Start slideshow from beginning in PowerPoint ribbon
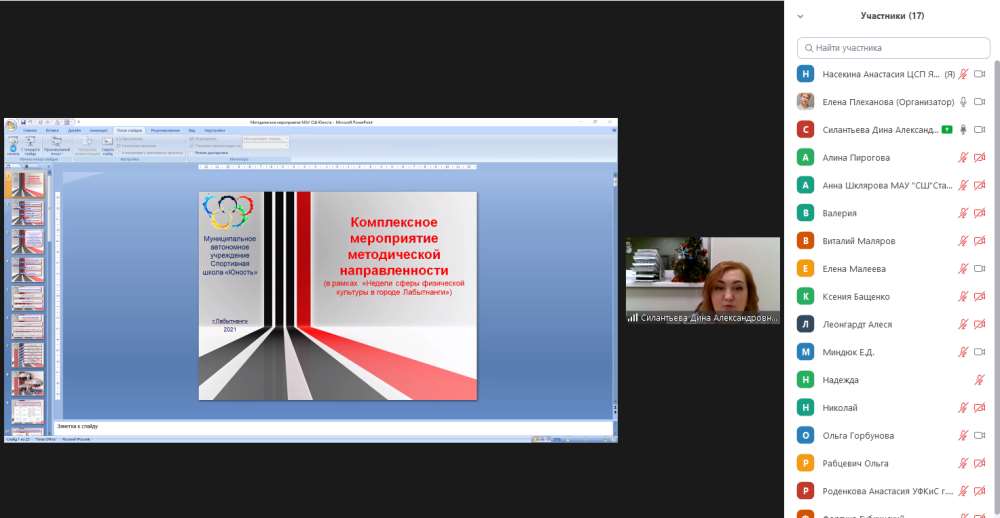This screenshot has height=518, width=1000. click(13, 146)
